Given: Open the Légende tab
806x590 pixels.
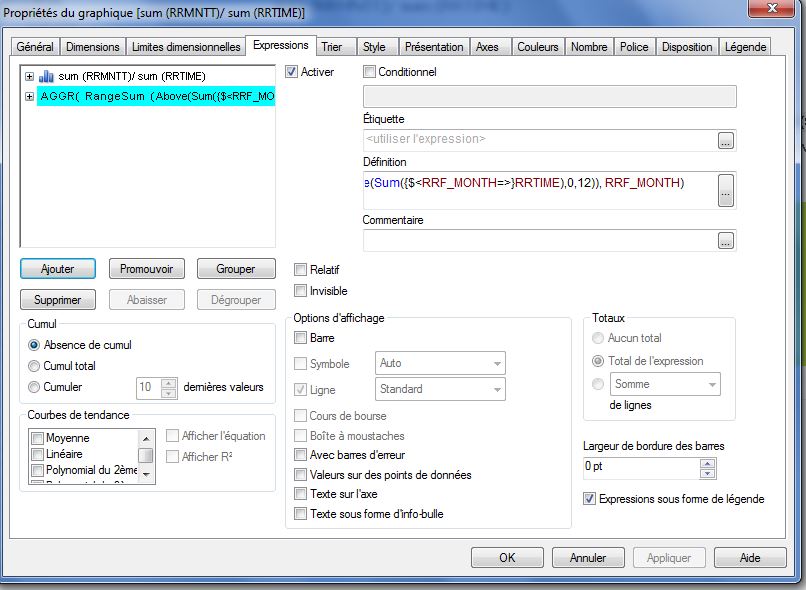Looking at the screenshot, I should pyautogui.click(x=745, y=47).
